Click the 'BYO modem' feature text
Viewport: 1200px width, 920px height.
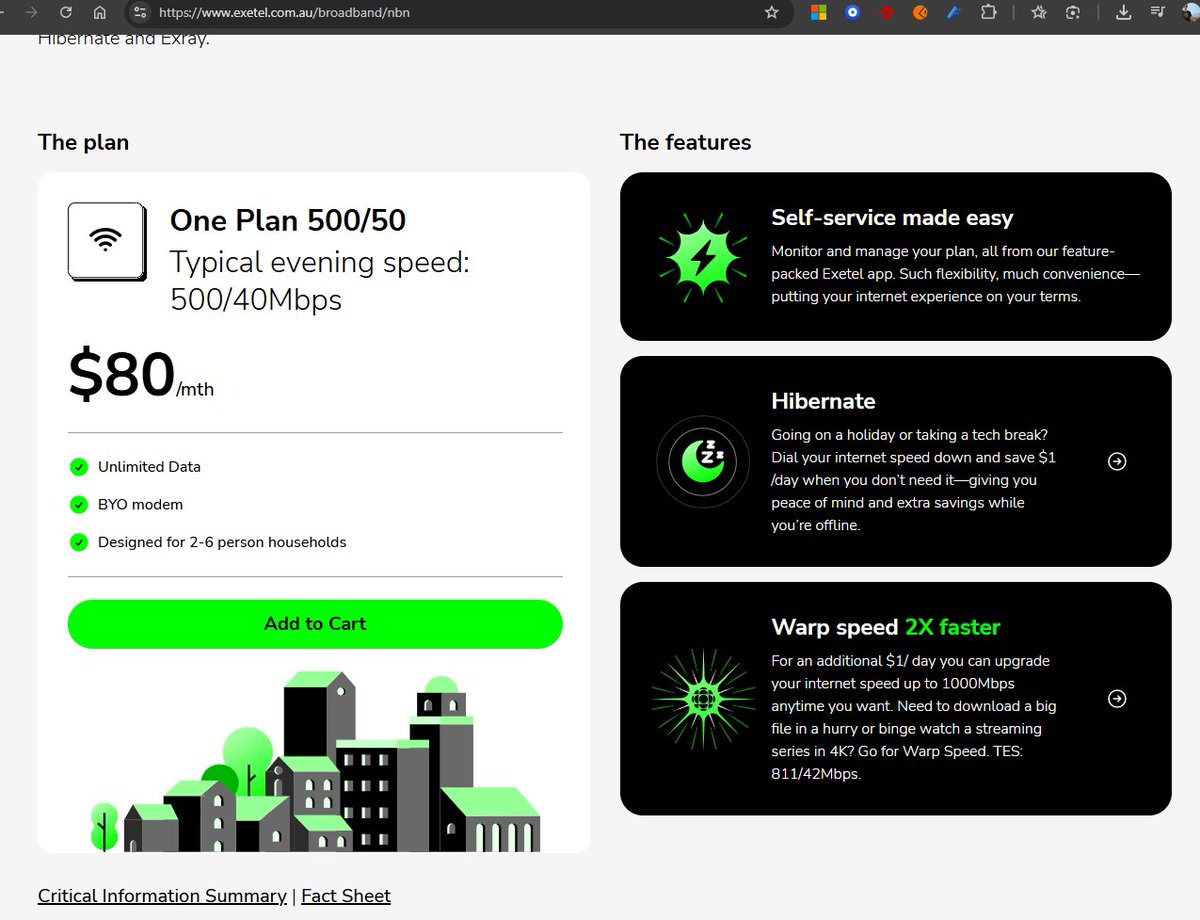pos(140,505)
